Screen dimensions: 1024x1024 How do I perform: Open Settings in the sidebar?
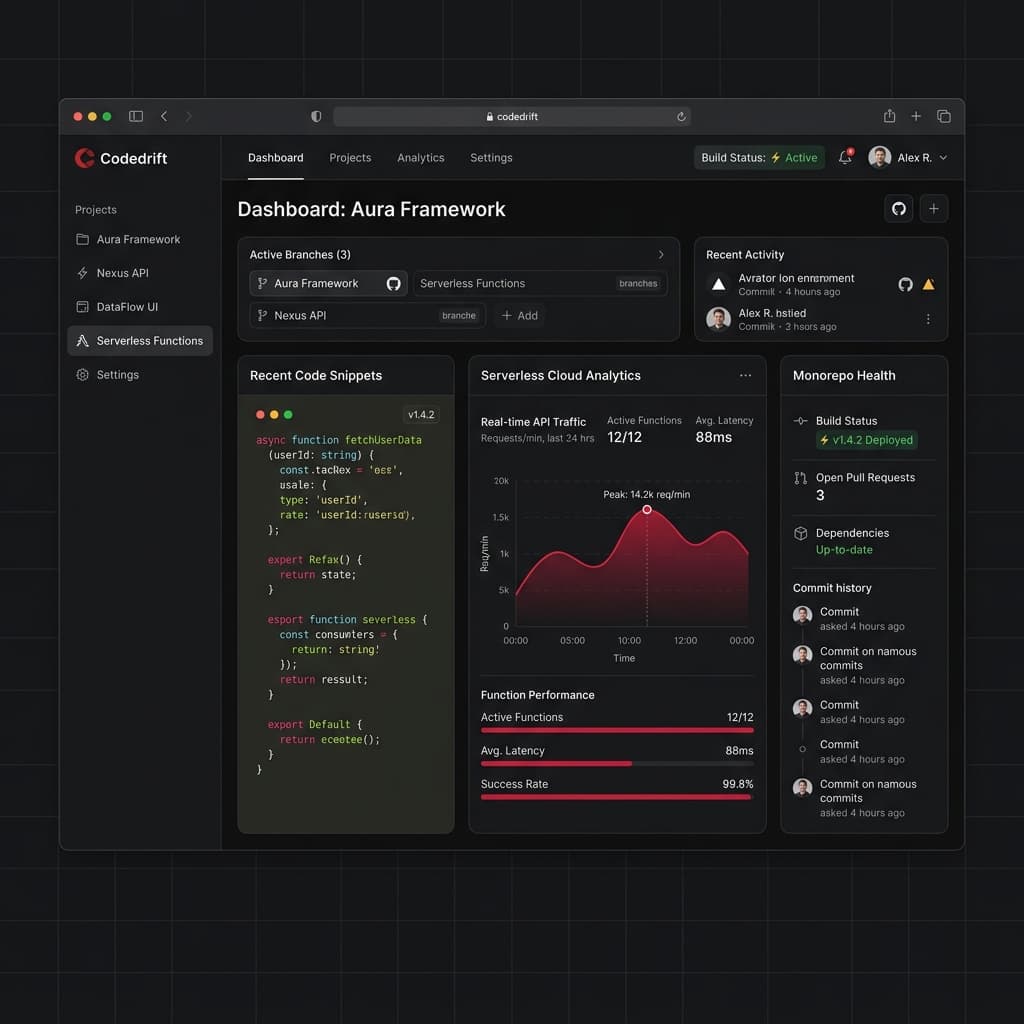tap(140, 375)
